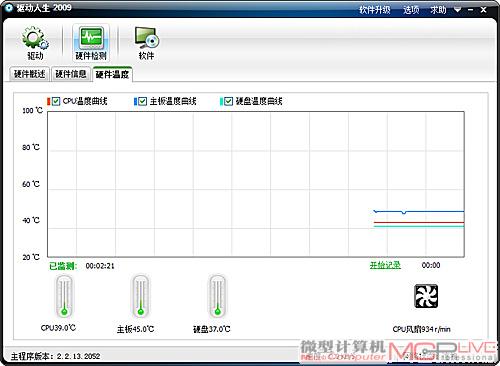Viewport: 500px width, 366px height.
Task: Toggle the CPU温度曲线 checkbox
Action: [56, 101]
